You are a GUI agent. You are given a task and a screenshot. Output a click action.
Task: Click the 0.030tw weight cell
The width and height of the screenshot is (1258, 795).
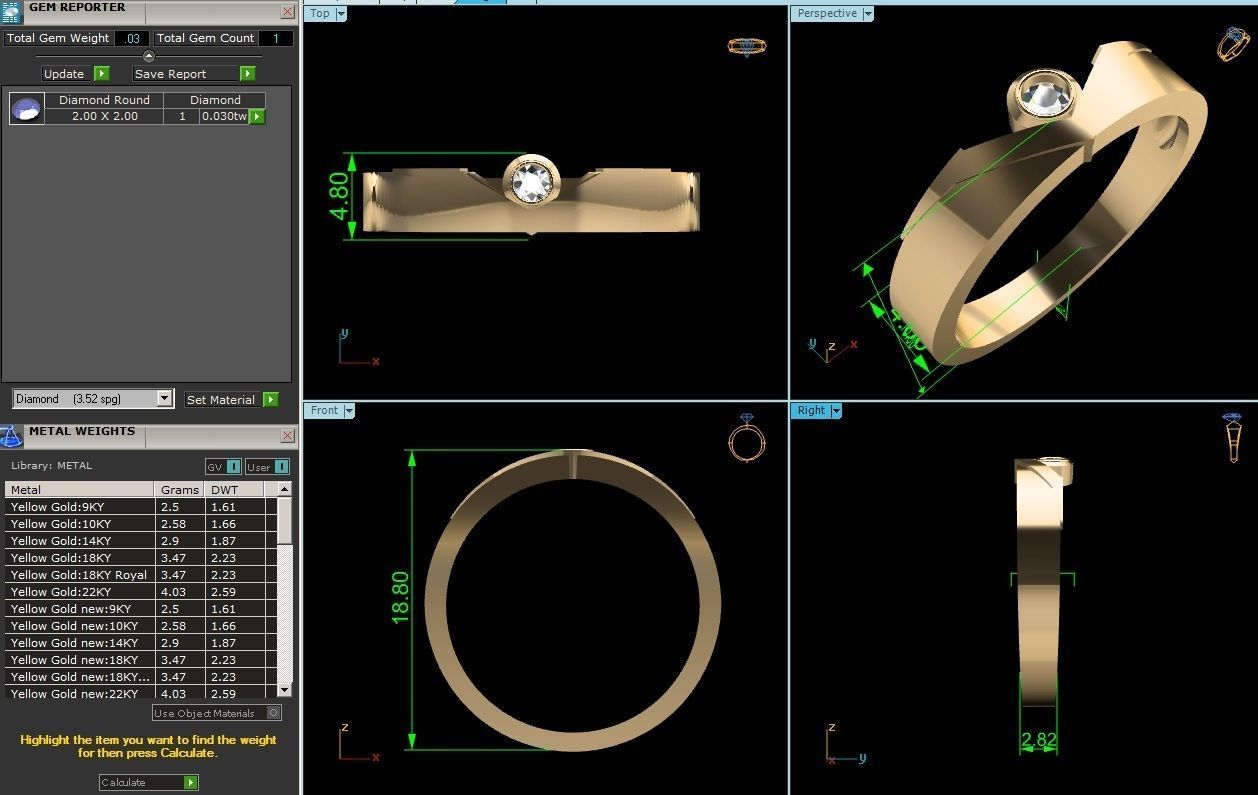(224, 116)
